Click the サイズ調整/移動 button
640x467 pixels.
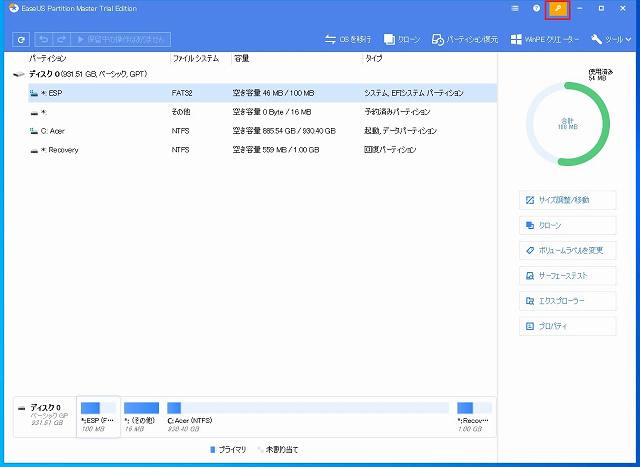click(x=567, y=200)
